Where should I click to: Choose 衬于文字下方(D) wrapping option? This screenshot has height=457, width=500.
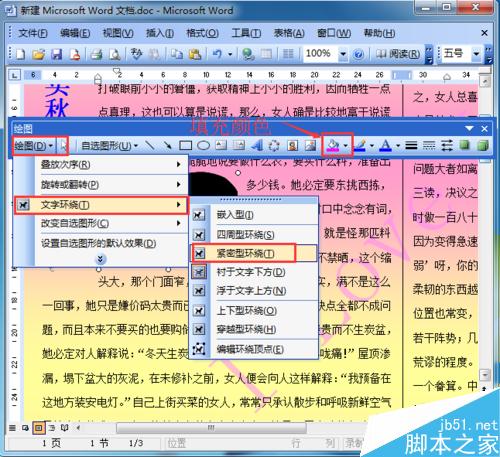click(x=254, y=272)
